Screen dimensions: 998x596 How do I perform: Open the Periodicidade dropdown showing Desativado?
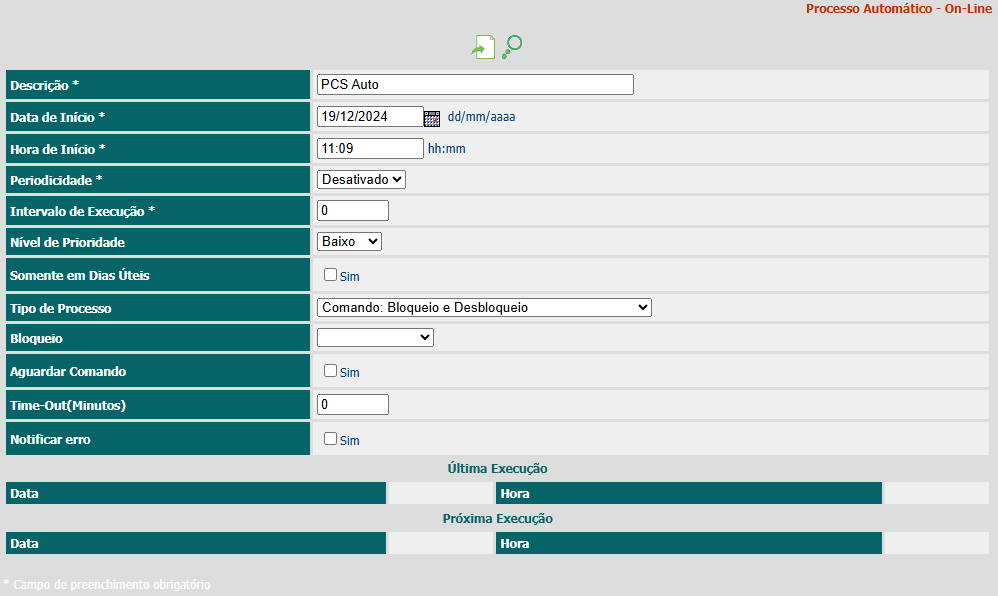pos(361,180)
